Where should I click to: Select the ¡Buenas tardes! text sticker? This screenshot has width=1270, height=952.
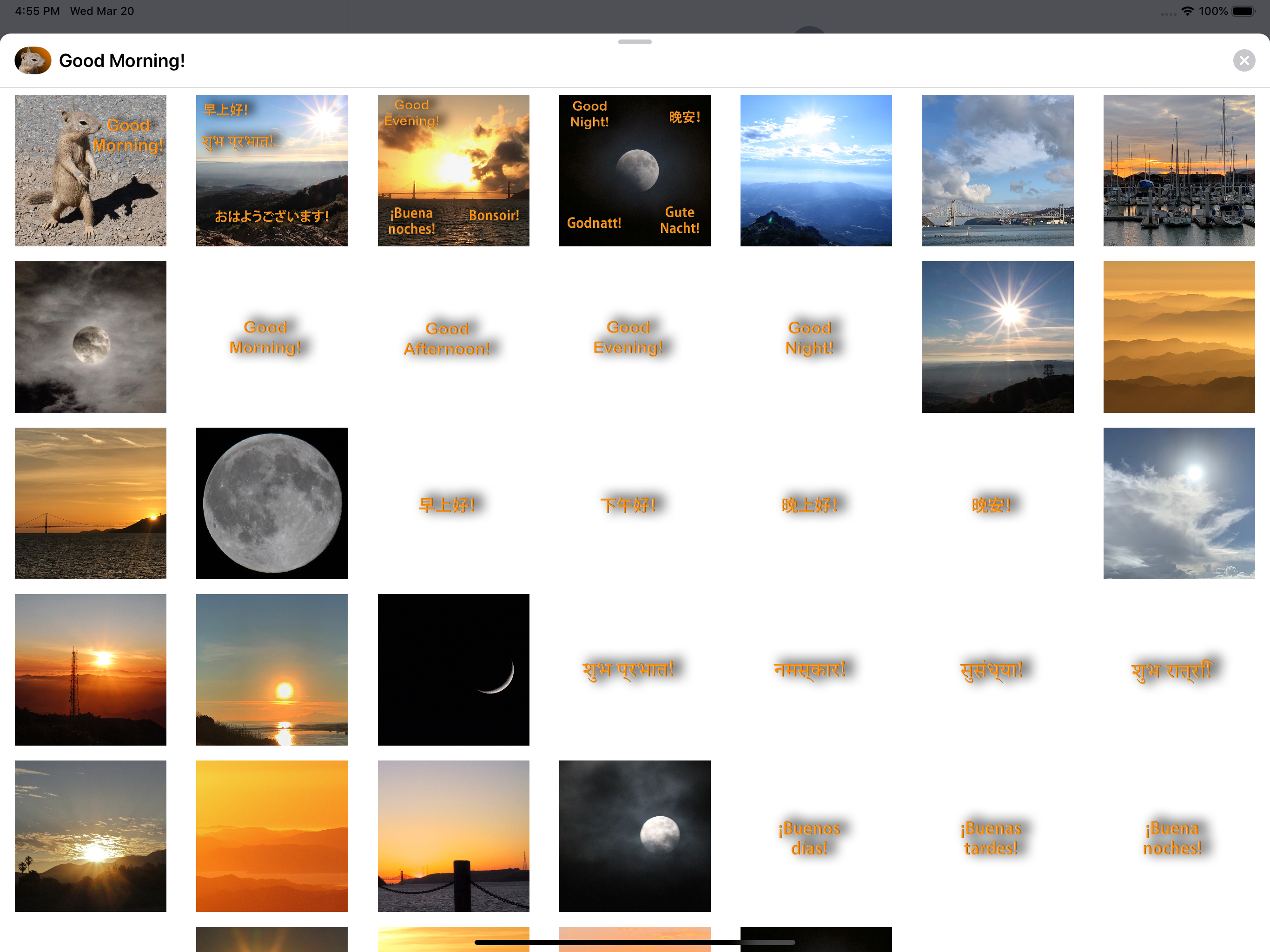point(992,838)
